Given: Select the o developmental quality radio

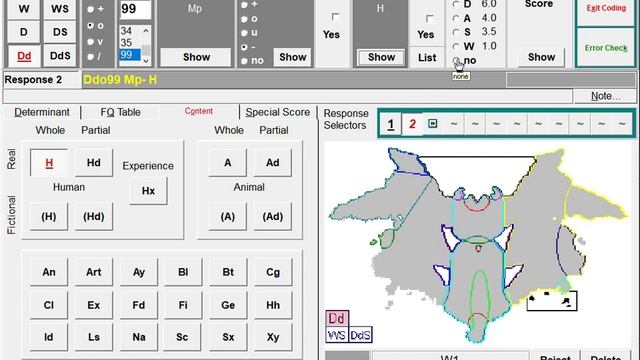Looking at the screenshot, I should (91, 25).
